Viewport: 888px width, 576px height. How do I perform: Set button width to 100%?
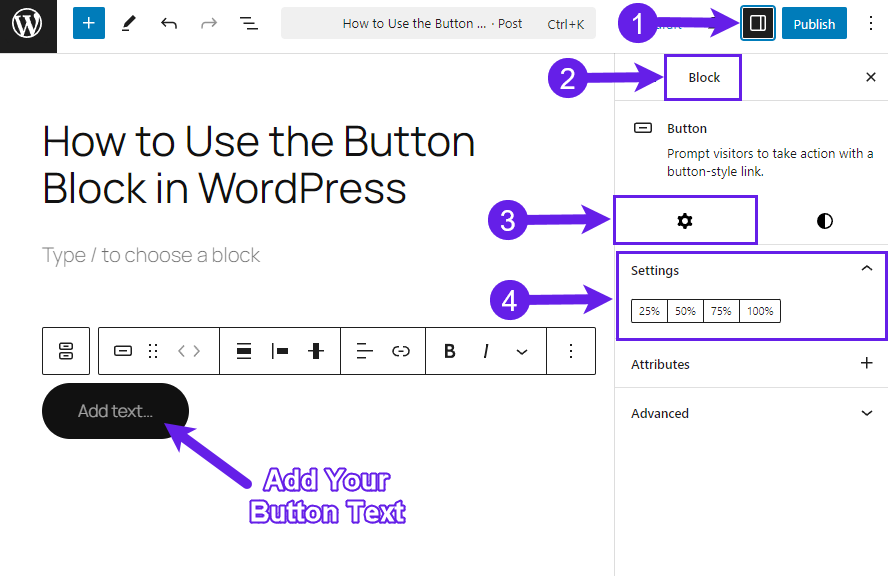tap(760, 311)
